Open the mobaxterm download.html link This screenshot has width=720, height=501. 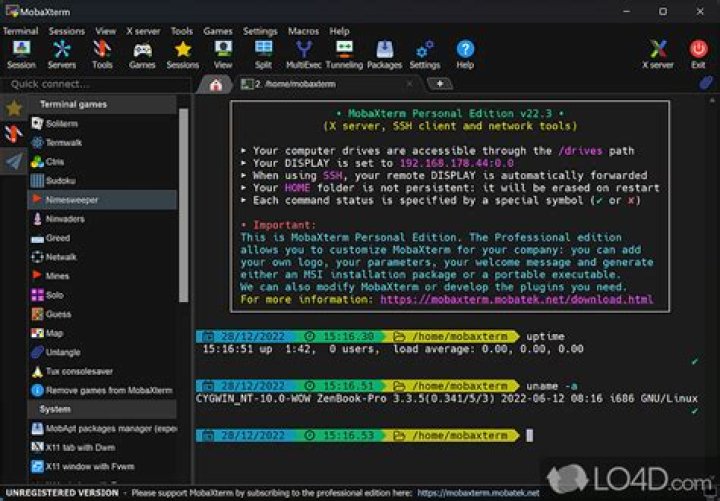[517, 299]
